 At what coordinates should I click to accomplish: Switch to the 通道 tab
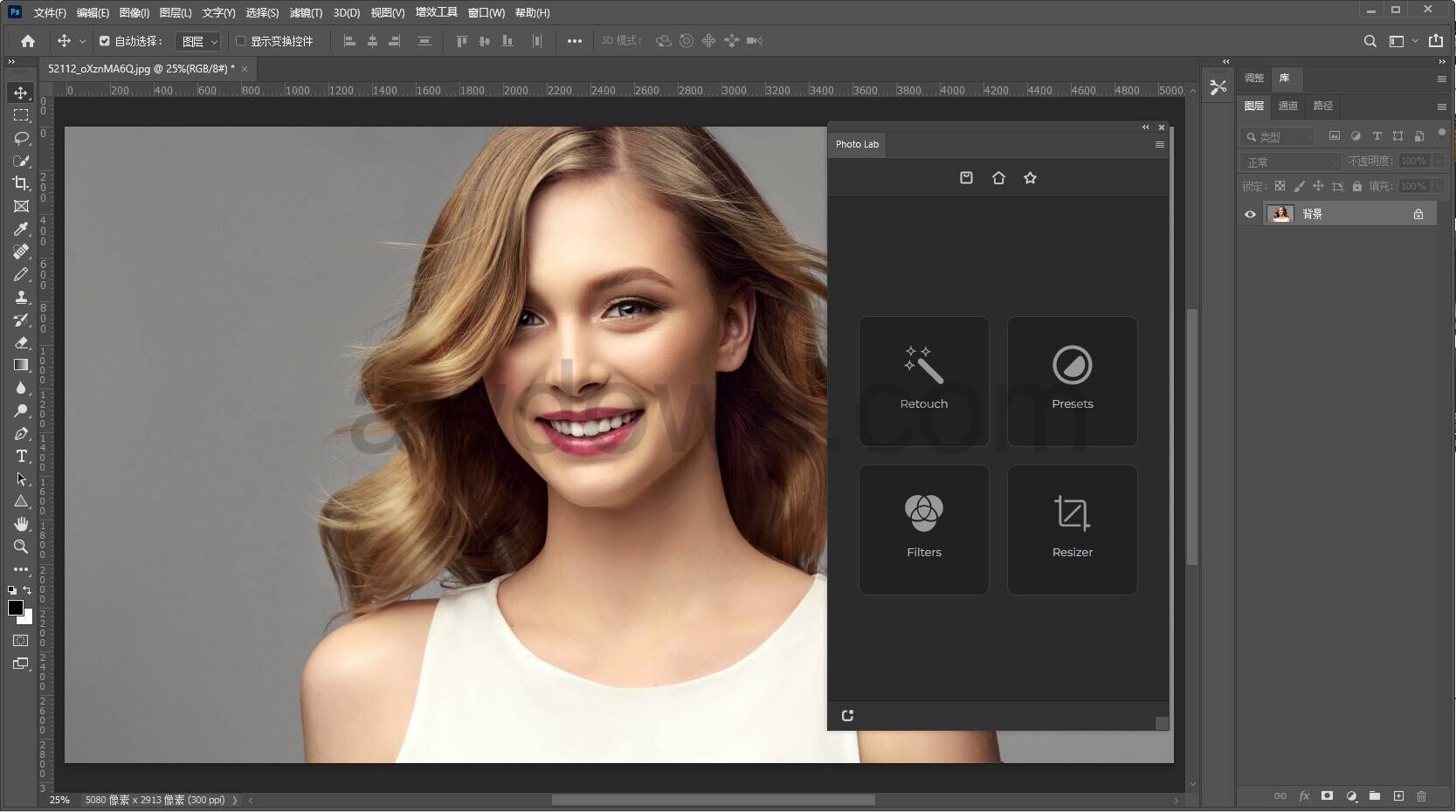tap(1287, 106)
